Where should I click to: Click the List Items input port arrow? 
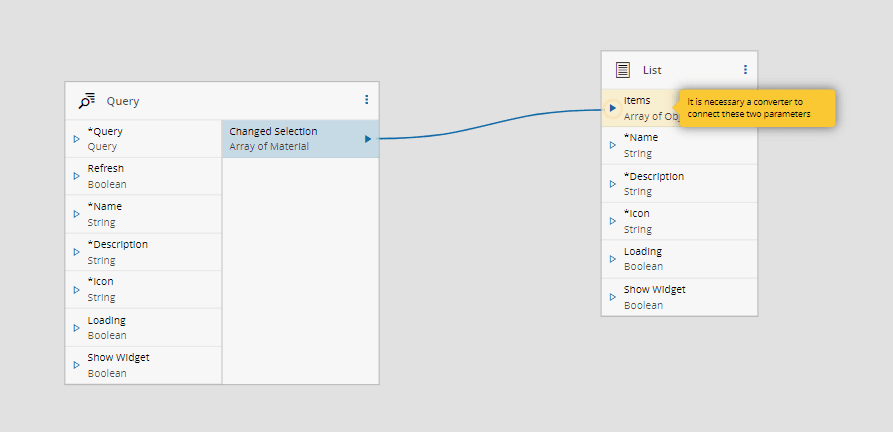pyautogui.click(x=613, y=107)
